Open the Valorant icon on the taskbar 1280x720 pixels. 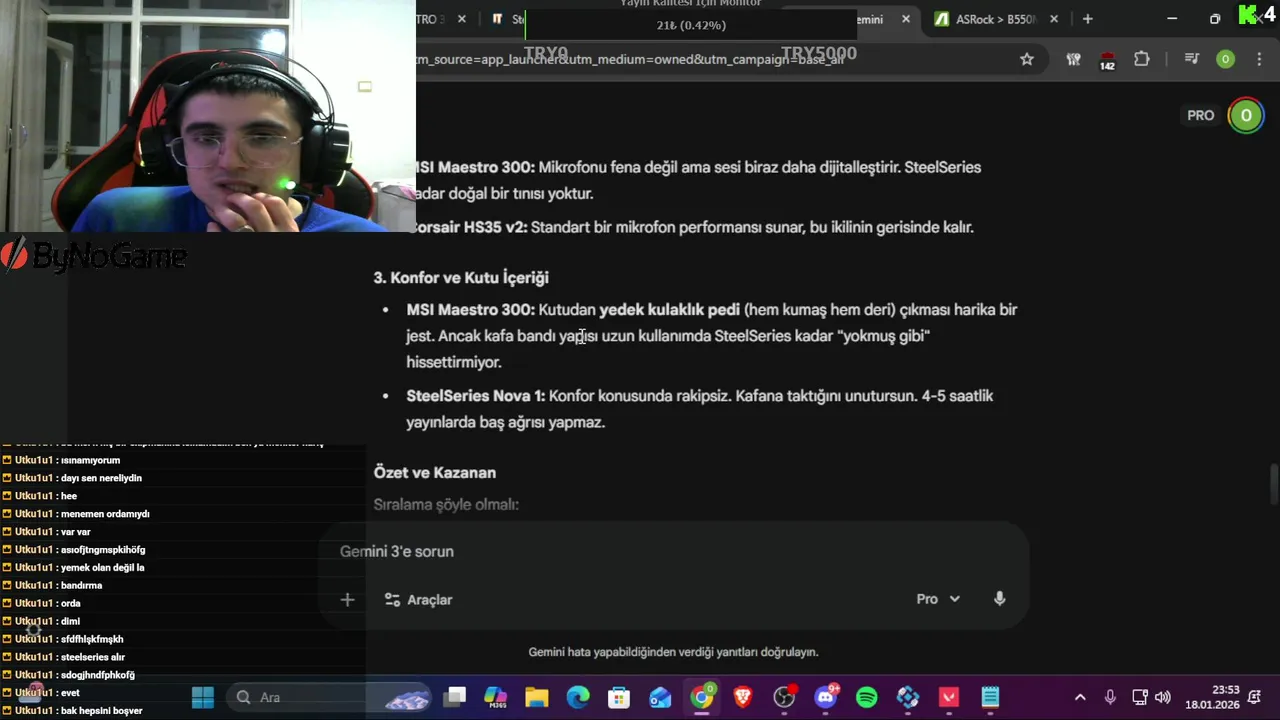click(x=949, y=697)
